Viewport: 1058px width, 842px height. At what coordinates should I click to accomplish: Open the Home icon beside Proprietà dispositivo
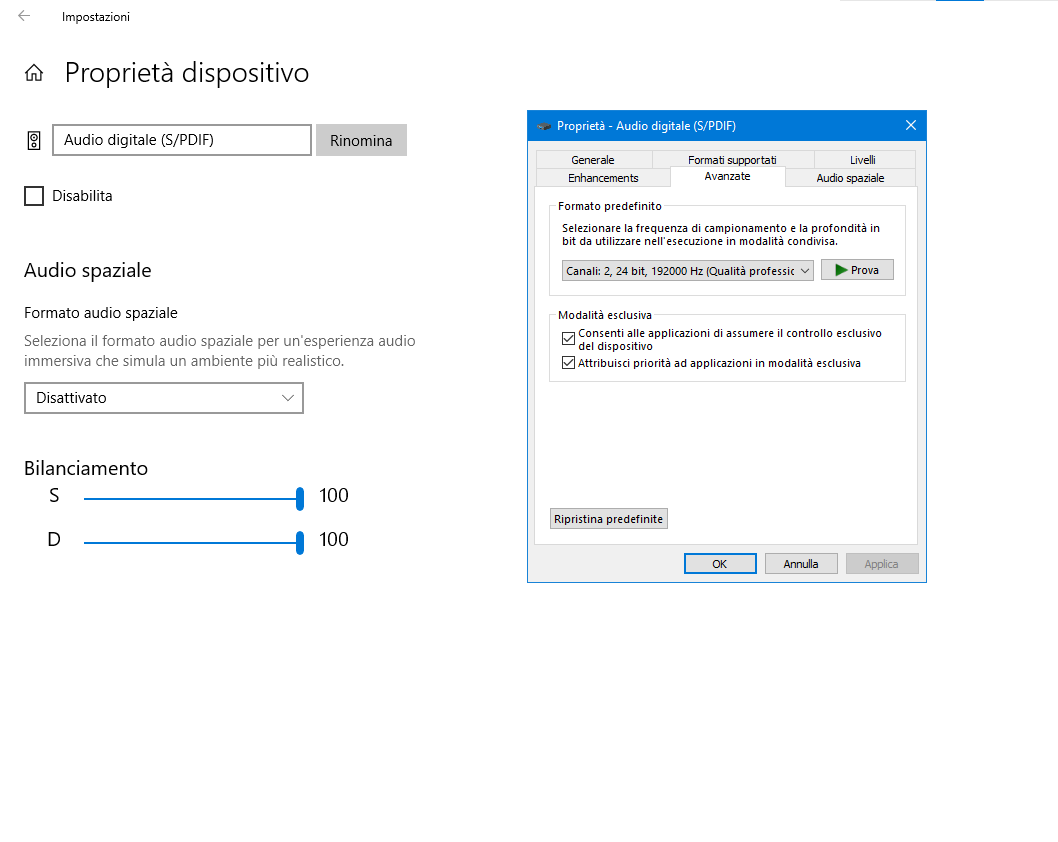[x=34, y=73]
